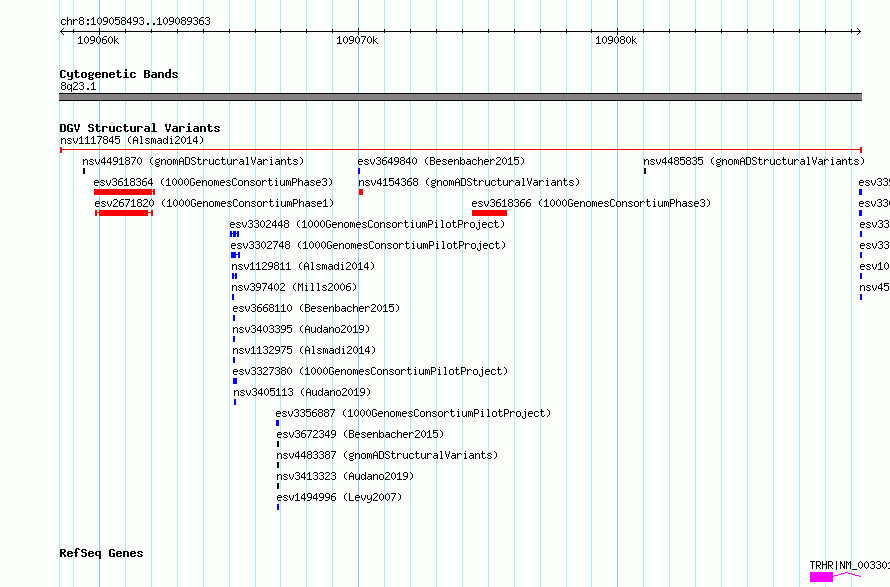Click the small red square under nsv4154368
The width and height of the screenshot is (890, 587).
pyautogui.click(x=361, y=192)
